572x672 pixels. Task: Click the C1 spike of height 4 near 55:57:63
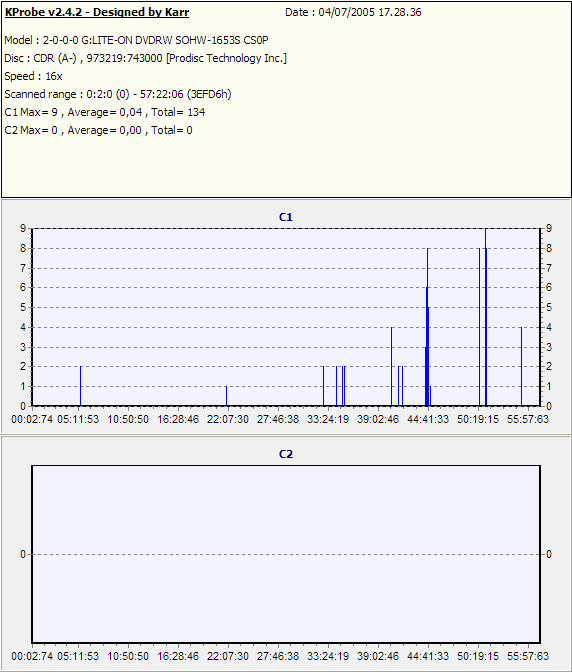tap(521, 366)
